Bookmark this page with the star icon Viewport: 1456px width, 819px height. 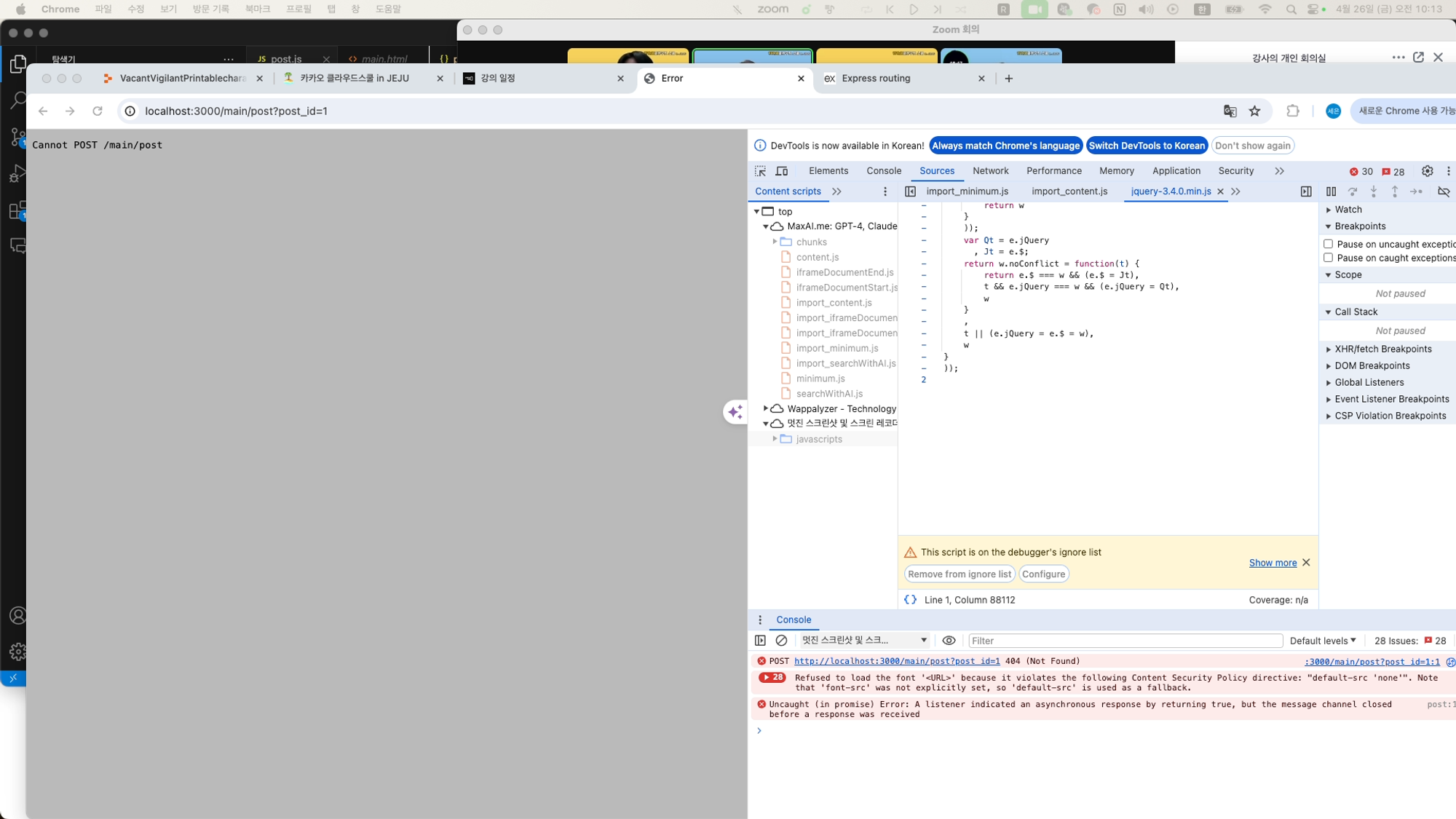(1254, 111)
